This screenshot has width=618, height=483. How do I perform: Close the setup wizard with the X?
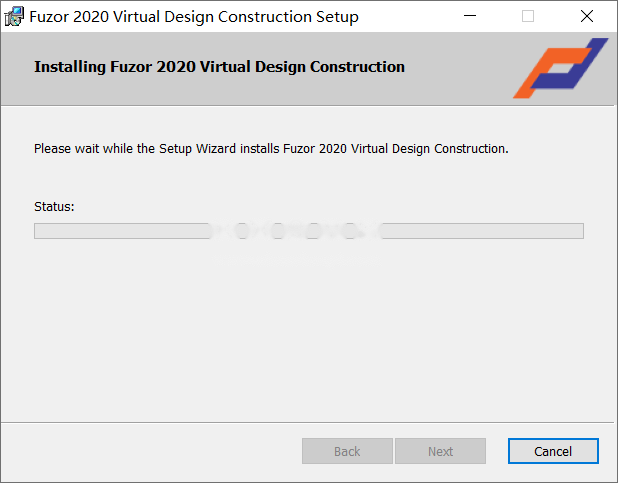(587, 16)
